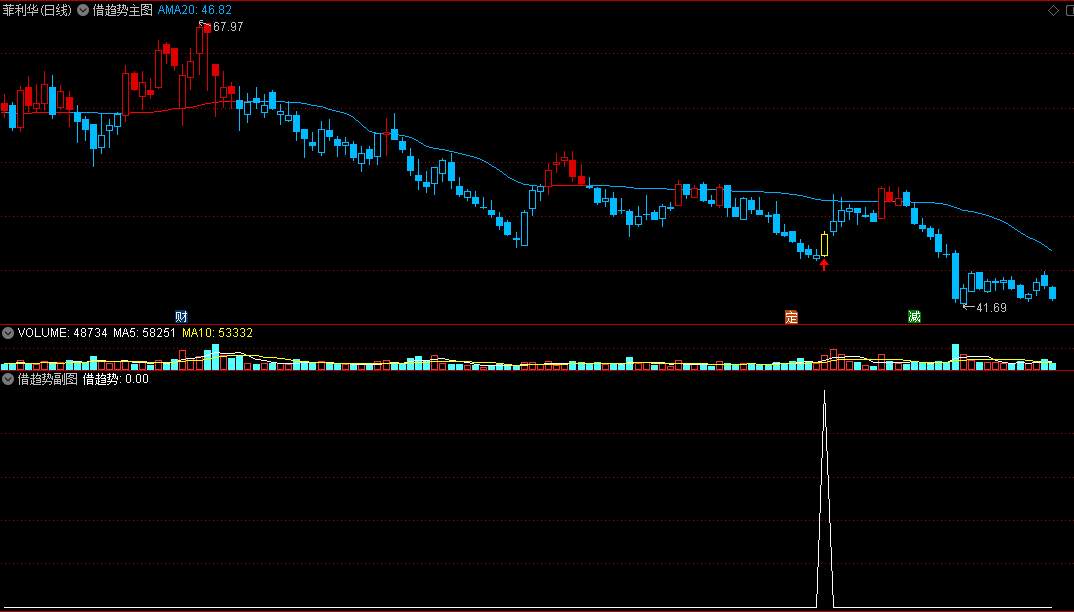Click the diamond icon at top right
The width and height of the screenshot is (1074, 612).
(1053, 10)
